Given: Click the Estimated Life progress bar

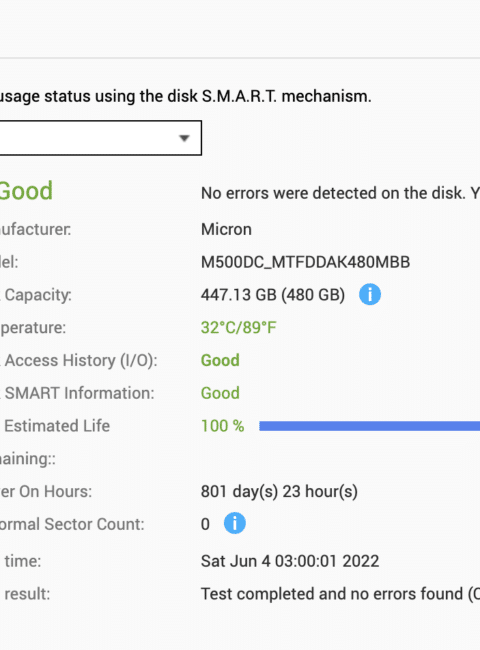Looking at the screenshot, I should tap(369, 426).
